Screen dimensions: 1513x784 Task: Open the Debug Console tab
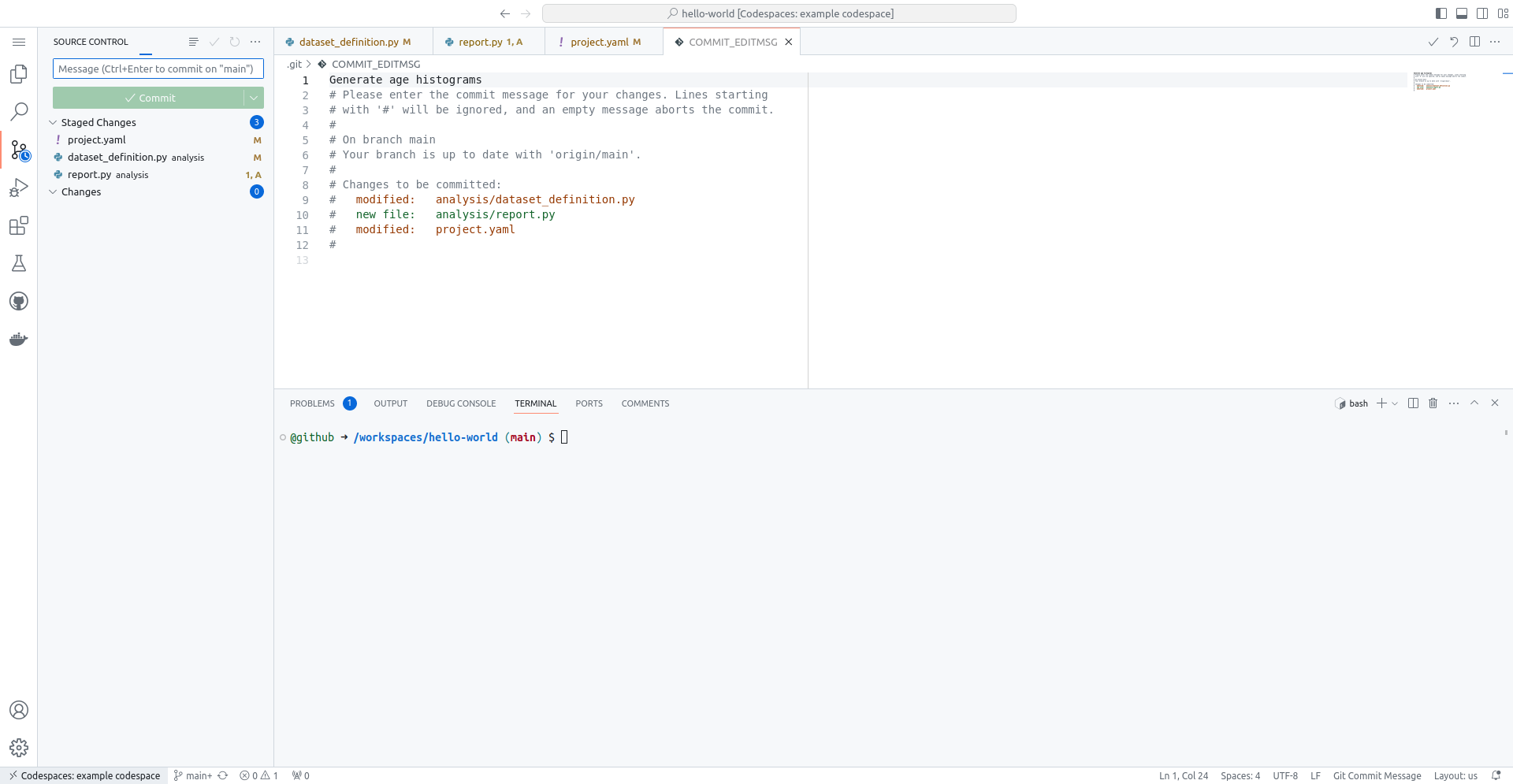461,403
